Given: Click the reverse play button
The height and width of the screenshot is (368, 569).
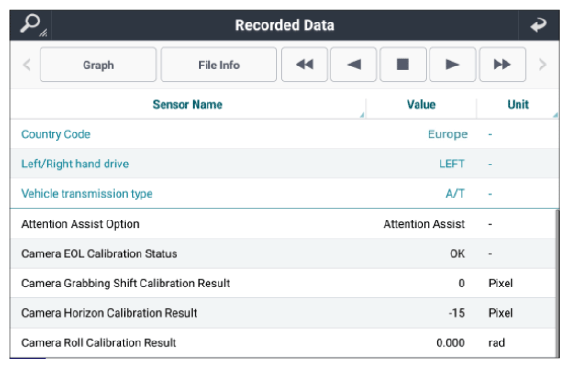Looking at the screenshot, I should [353, 65].
